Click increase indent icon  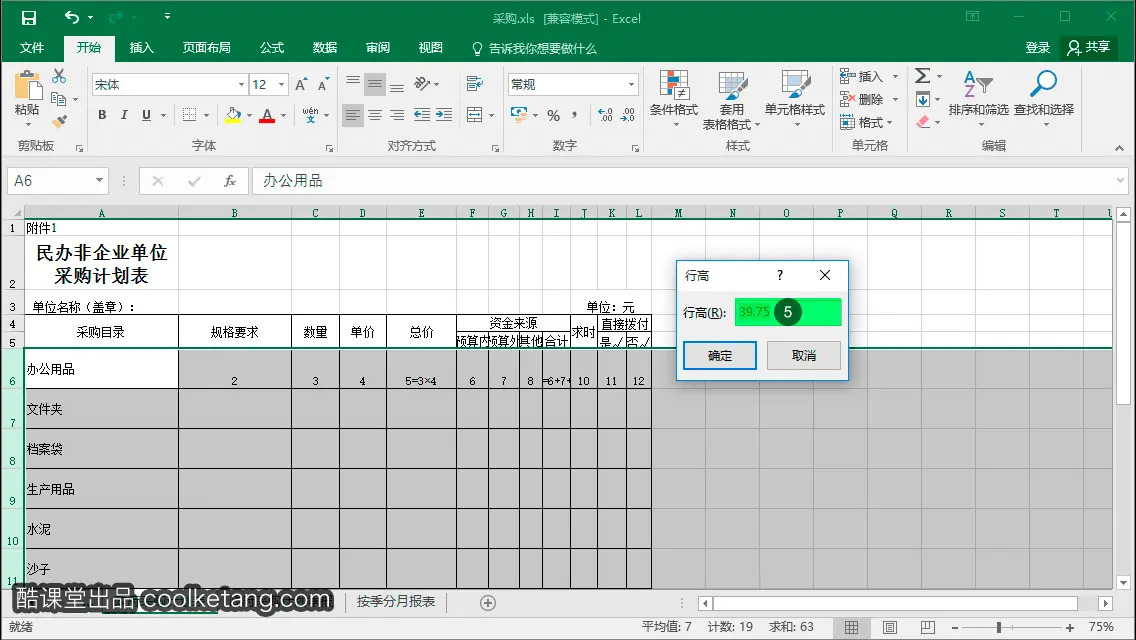(444, 115)
